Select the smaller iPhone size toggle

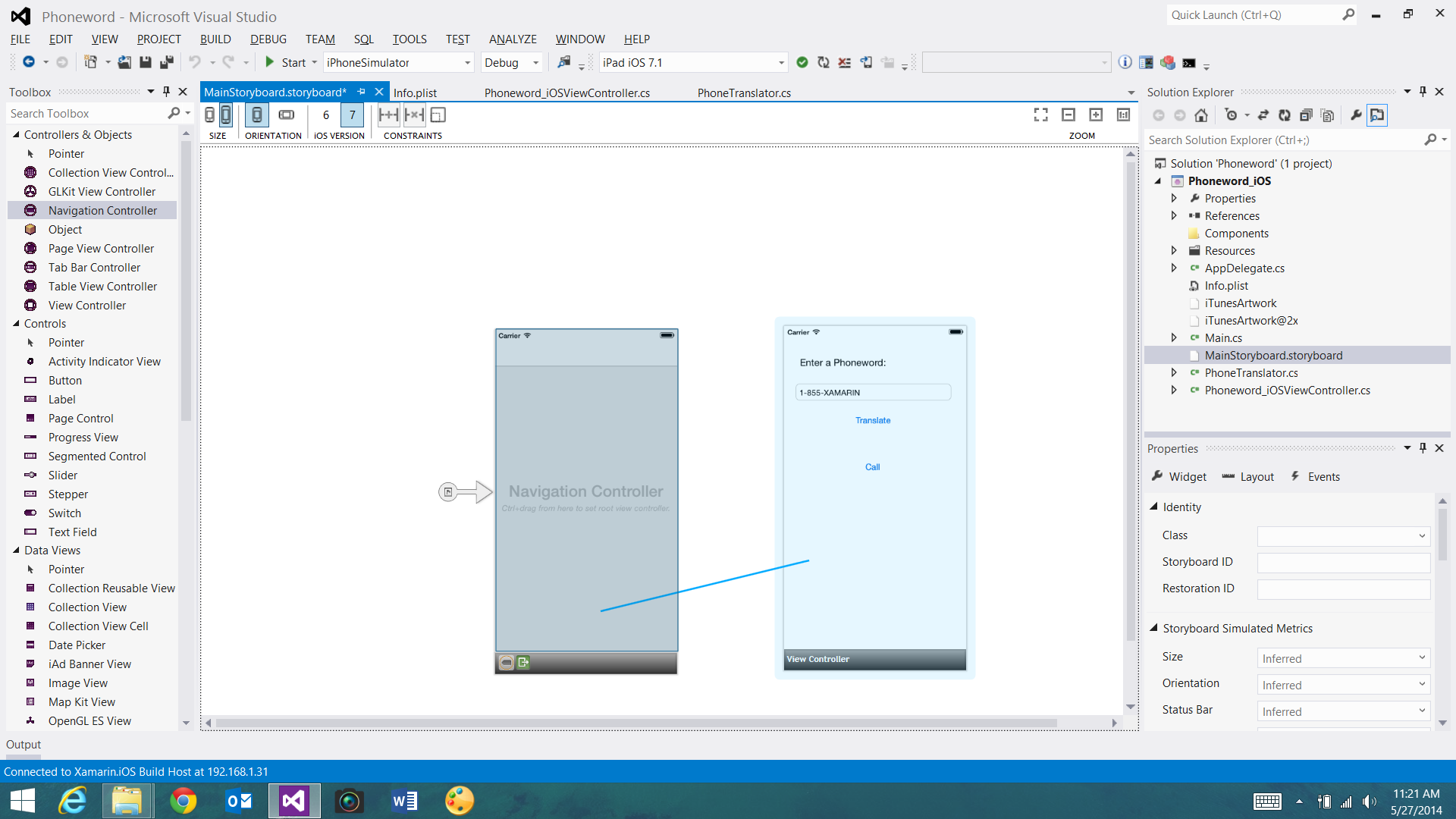click(x=210, y=115)
